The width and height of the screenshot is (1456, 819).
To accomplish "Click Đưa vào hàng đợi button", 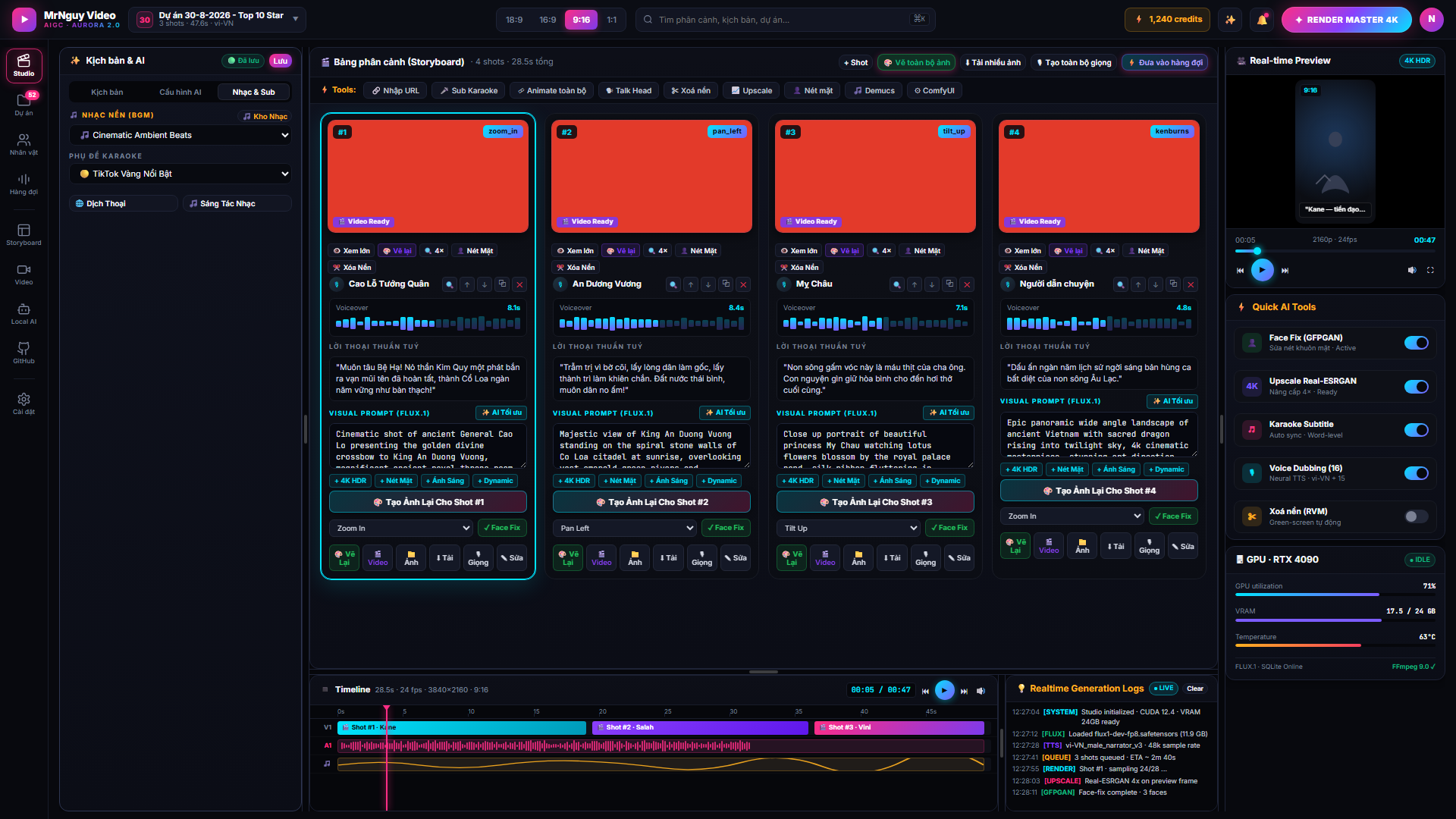I will (x=1165, y=62).
